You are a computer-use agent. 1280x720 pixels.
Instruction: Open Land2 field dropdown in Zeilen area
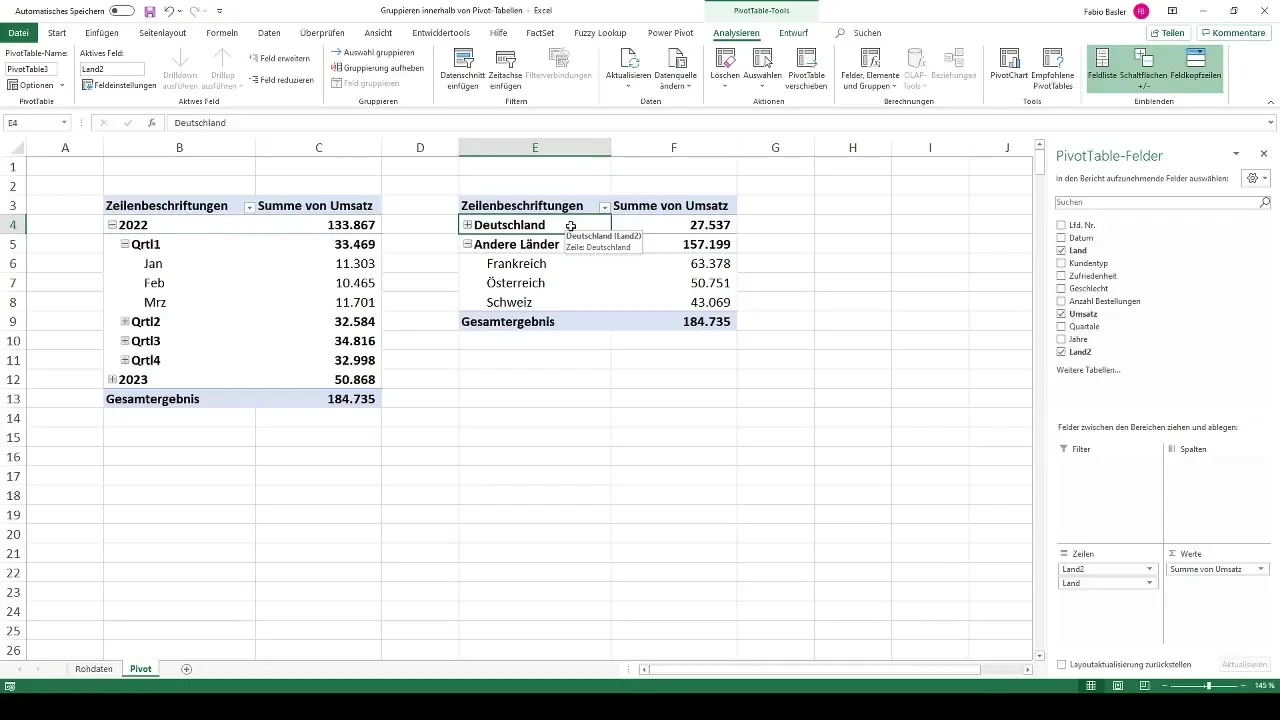tap(1150, 569)
